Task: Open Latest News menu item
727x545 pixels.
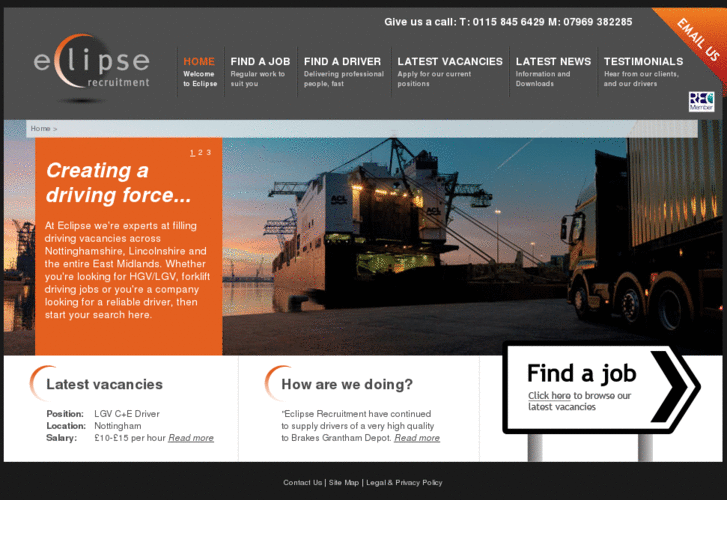Action: pyautogui.click(x=553, y=72)
